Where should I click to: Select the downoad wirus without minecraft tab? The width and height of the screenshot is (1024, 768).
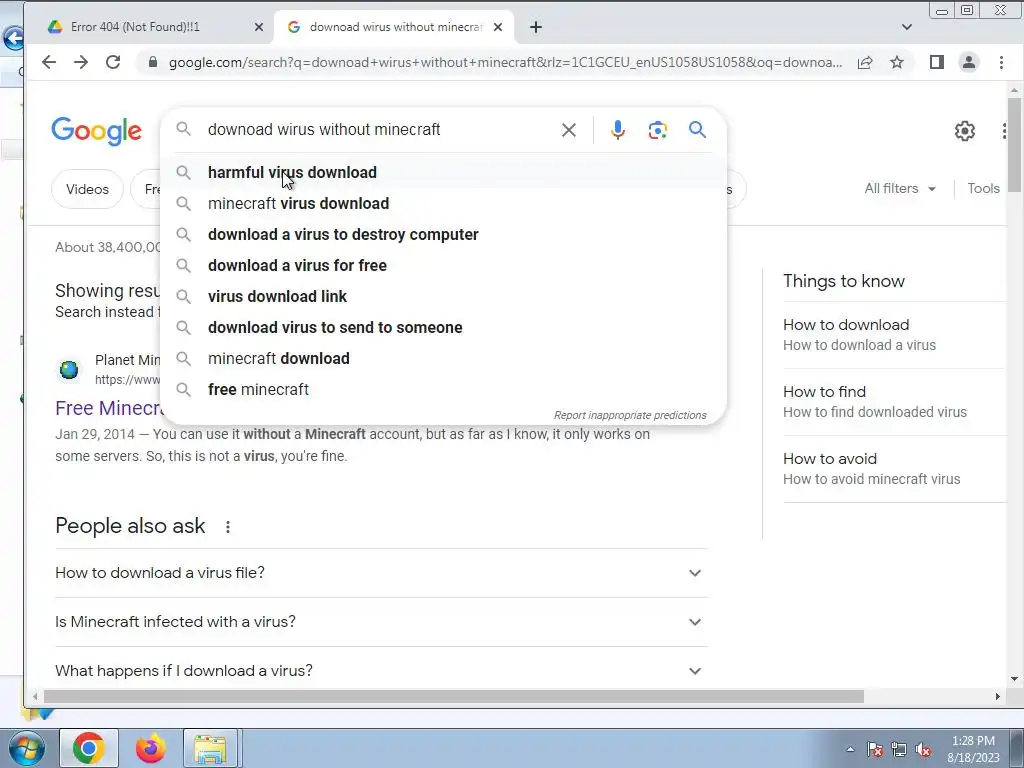coord(396,27)
